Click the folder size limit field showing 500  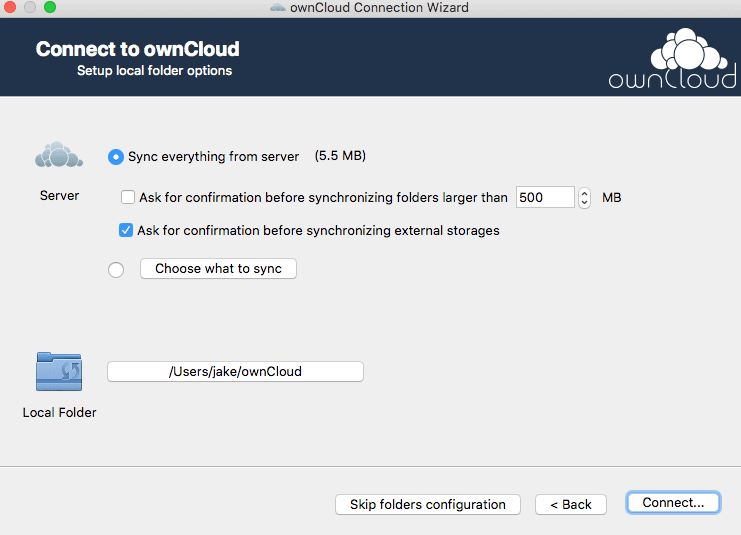click(545, 197)
